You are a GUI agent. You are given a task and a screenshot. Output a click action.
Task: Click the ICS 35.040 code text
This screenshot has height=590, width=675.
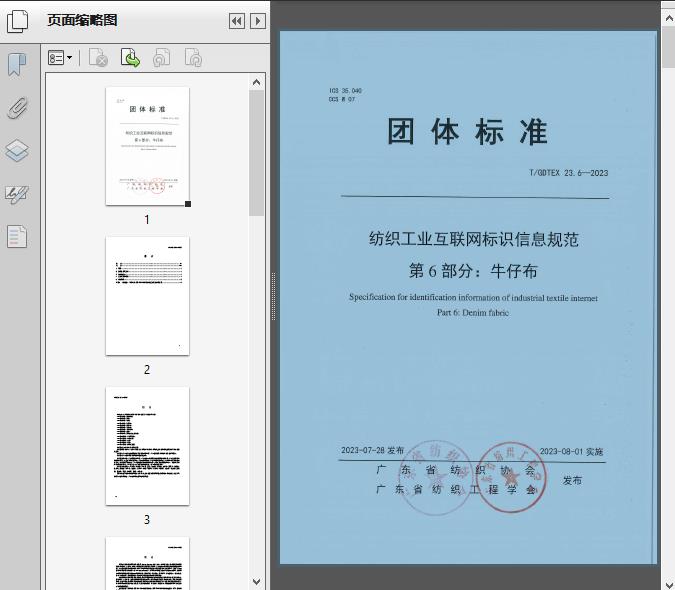[345, 91]
